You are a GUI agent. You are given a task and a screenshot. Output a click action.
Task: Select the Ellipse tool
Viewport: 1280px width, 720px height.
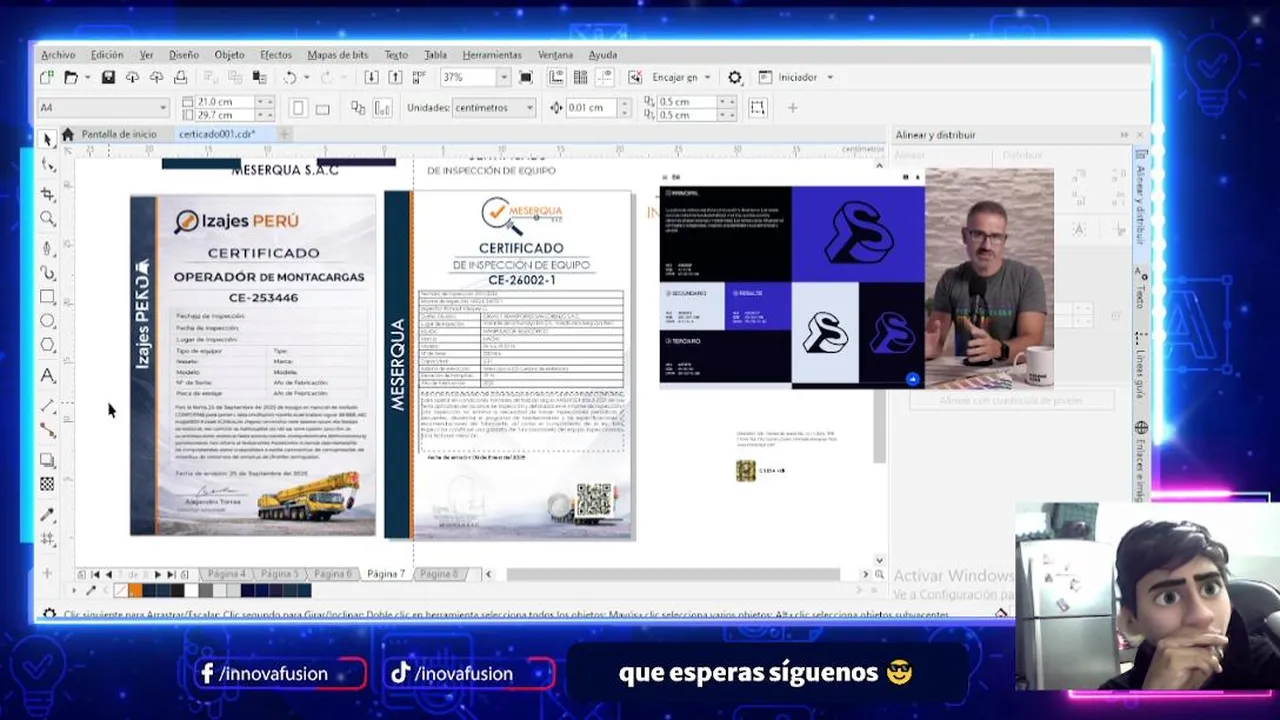[47, 321]
